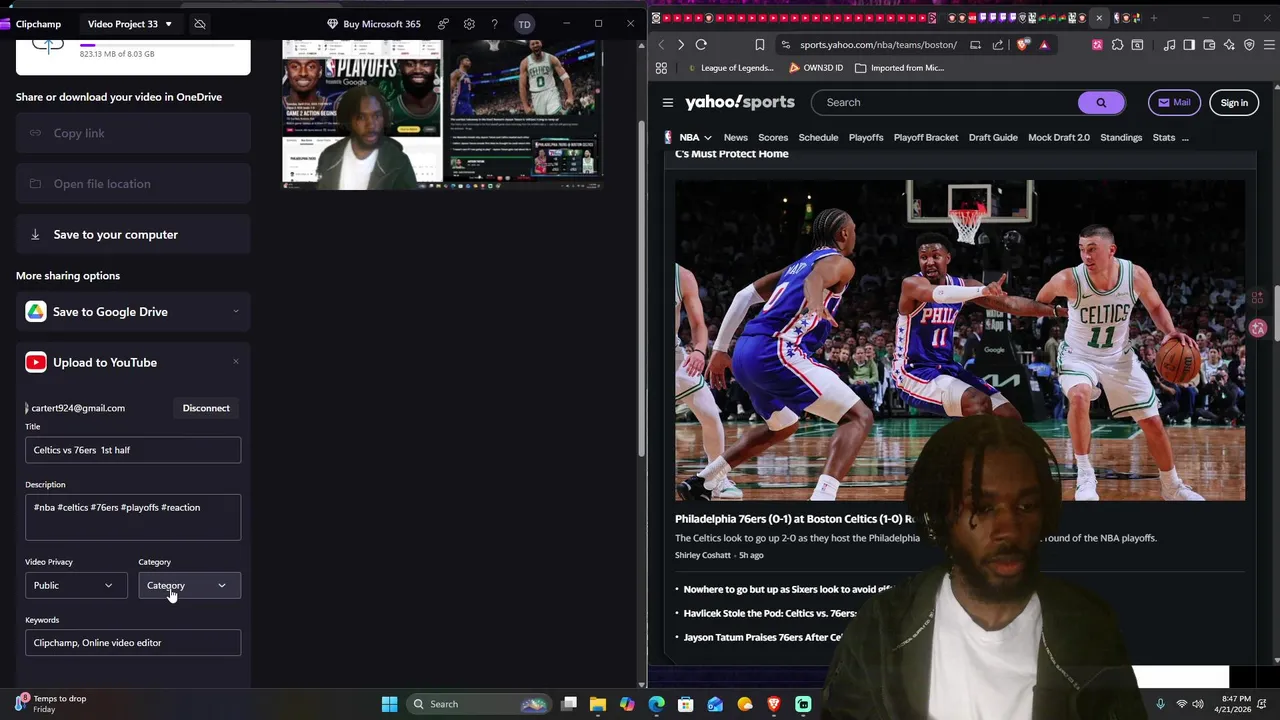The image size is (1280, 720).
Task: Click Open file location button
Action: tap(133, 184)
